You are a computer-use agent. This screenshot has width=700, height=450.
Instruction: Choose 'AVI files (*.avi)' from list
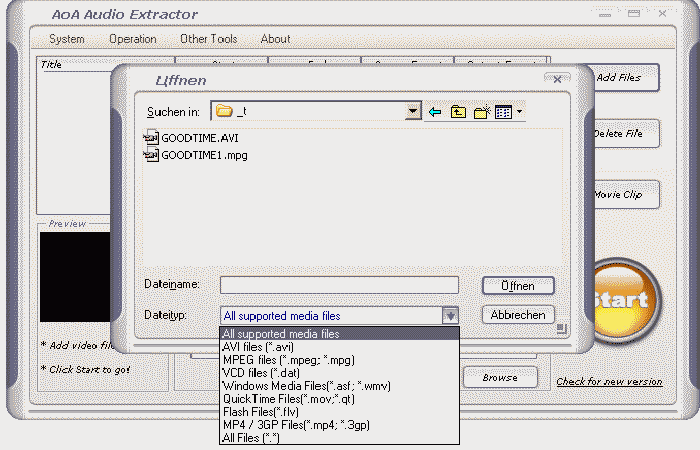pyautogui.click(x=258, y=347)
